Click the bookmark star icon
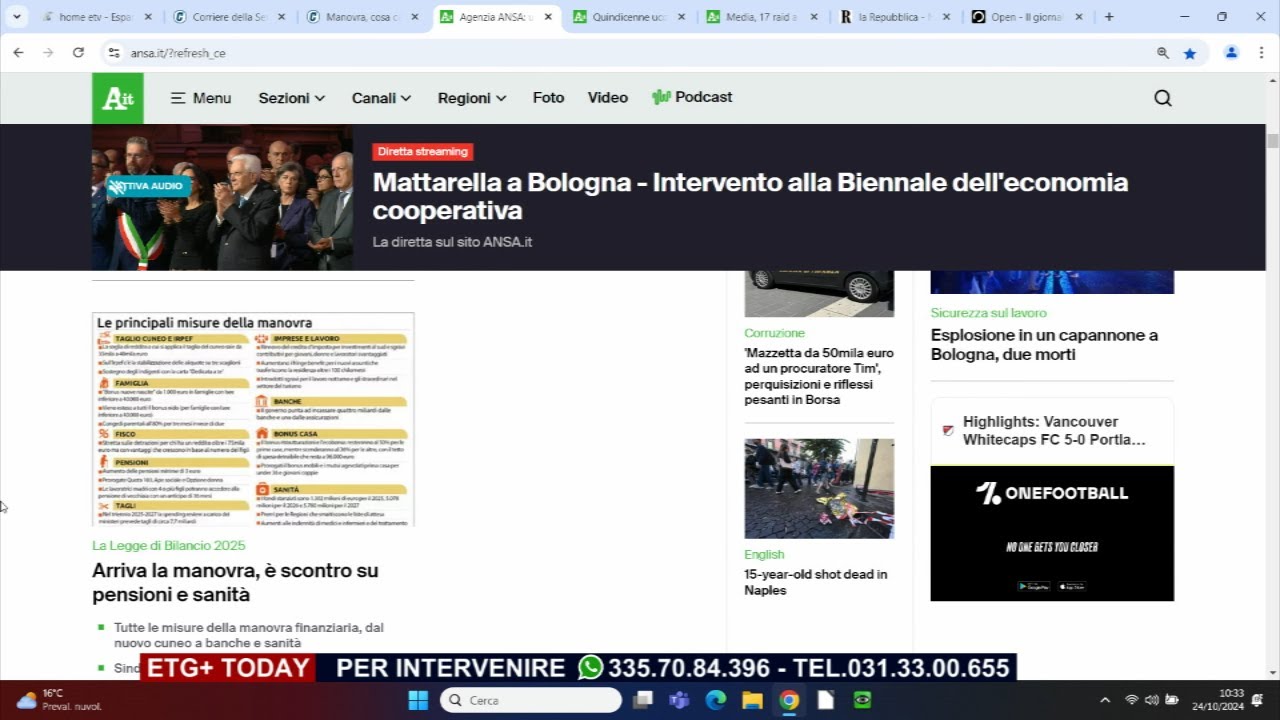Image resolution: width=1280 pixels, height=720 pixels. pos(1190,53)
